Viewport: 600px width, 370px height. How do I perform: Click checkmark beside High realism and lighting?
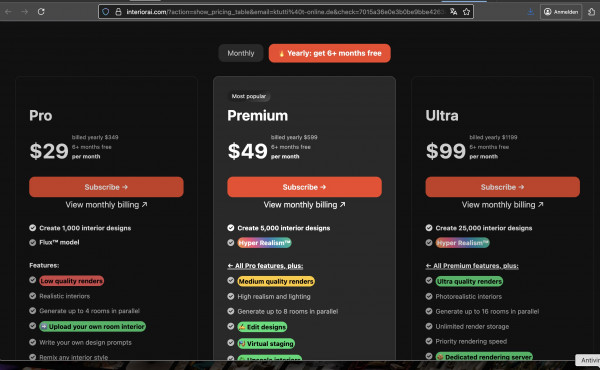231,296
